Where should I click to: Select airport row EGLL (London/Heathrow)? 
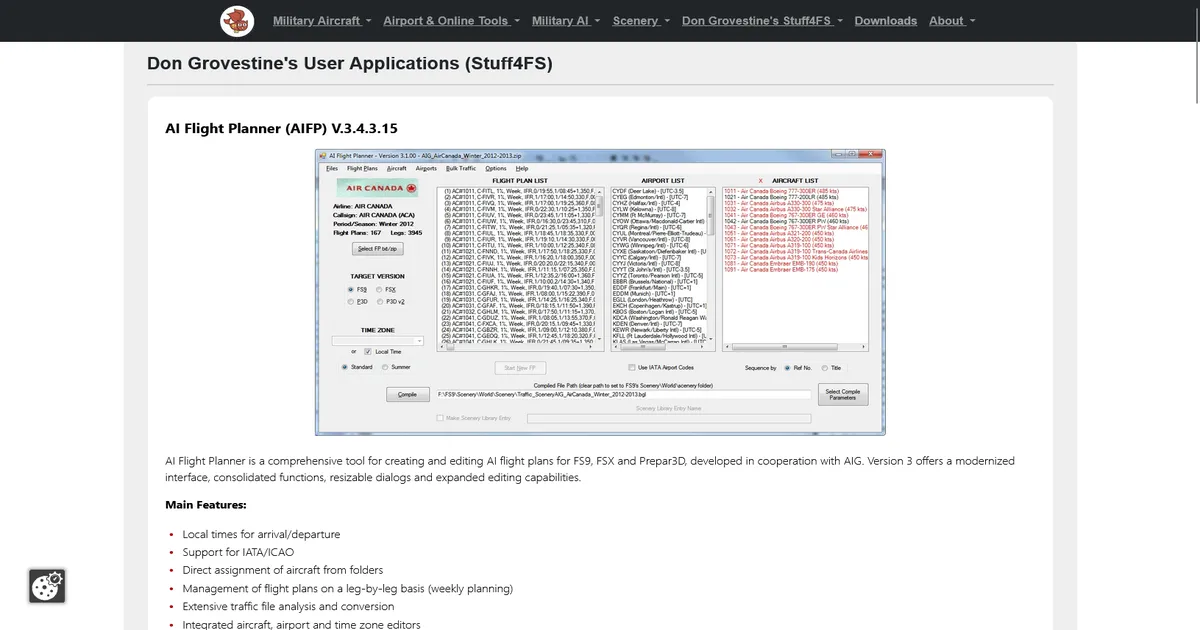[x=653, y=299]
